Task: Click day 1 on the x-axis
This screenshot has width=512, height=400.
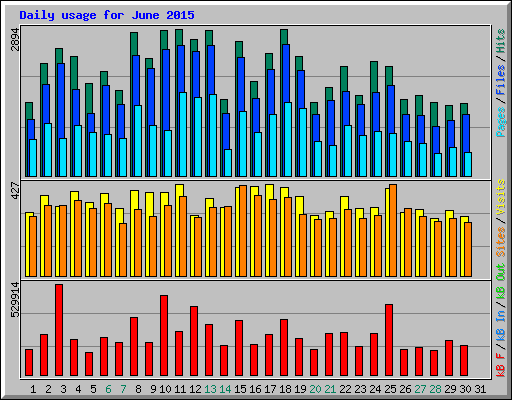Action: pyautogui.click(x=33, y=389)
